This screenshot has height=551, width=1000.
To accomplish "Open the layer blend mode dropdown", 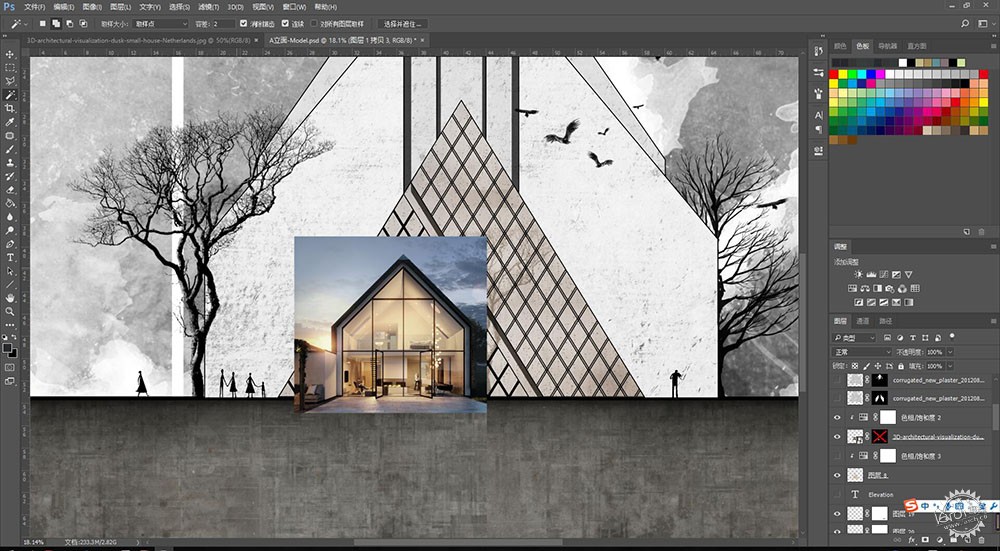I will click(x=862, y=352).
